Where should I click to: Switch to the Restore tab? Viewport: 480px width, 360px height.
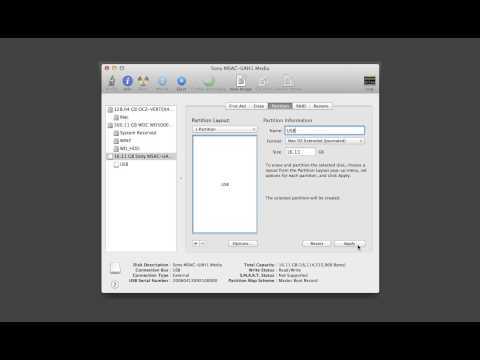(x=321, y=106)
